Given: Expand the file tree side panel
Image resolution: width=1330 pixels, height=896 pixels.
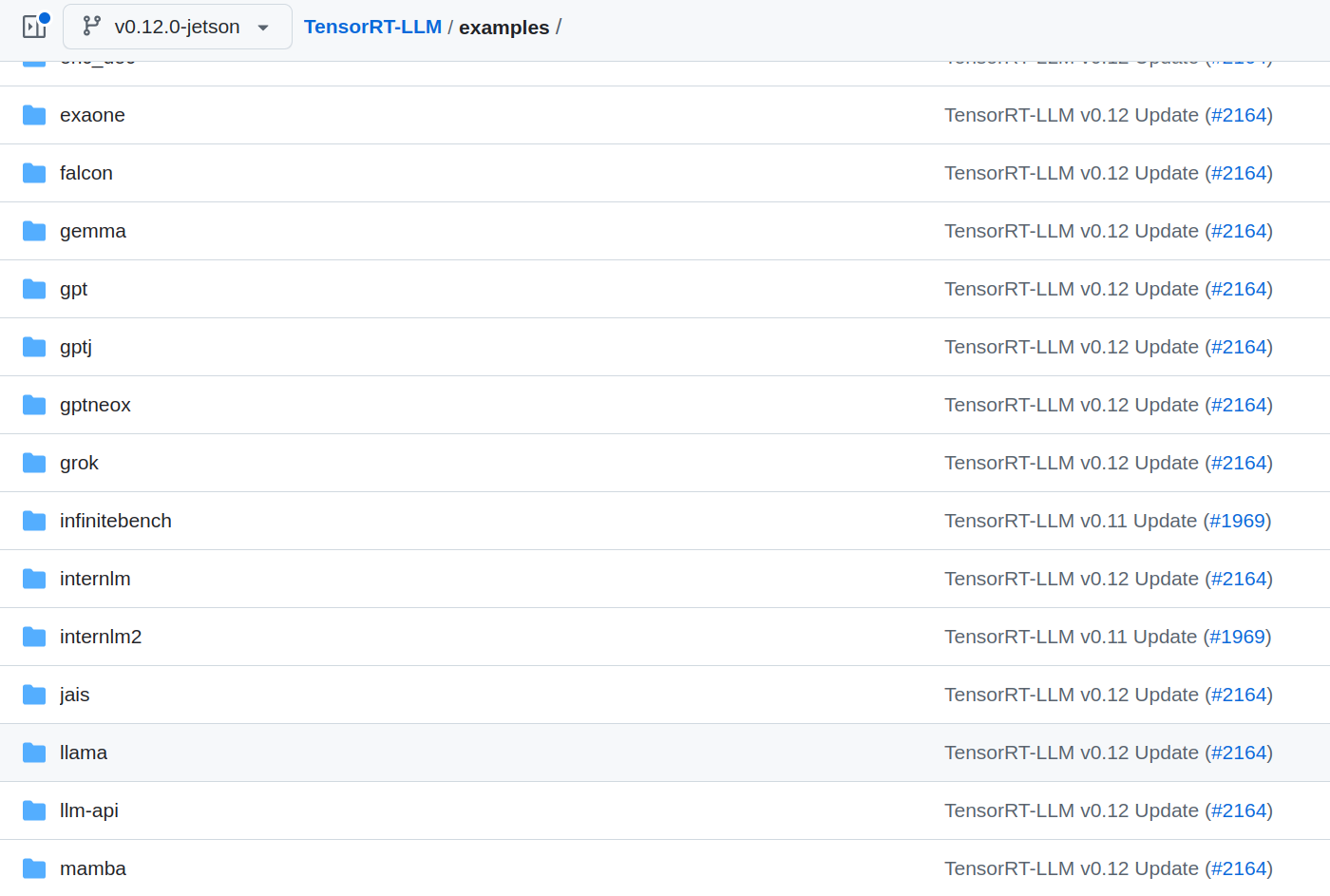Looking at the screenshot, I should pyautogui.click(x=35, y=27).
